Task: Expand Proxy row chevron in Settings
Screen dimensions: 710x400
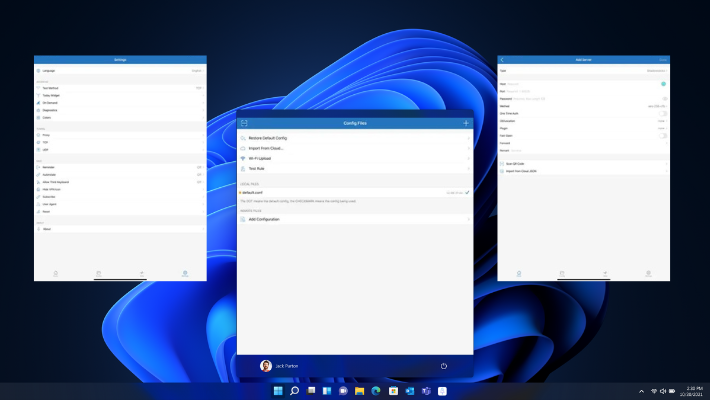Action: pos(203,135)
